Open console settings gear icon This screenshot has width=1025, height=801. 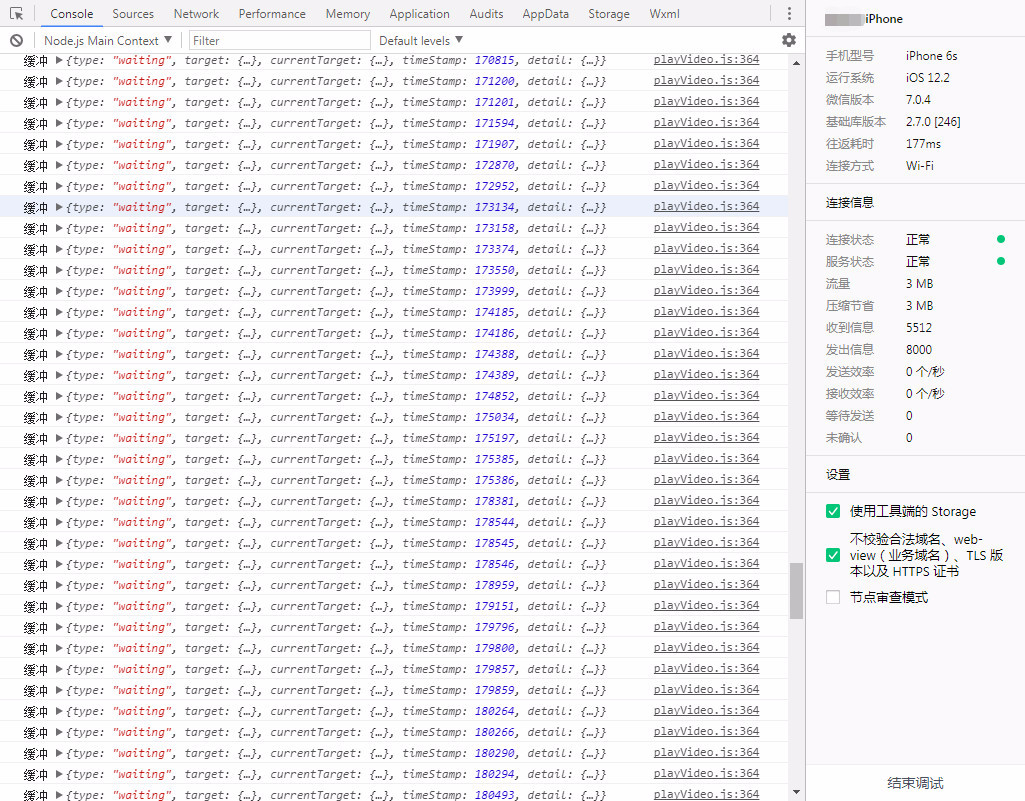coord(789,41)
